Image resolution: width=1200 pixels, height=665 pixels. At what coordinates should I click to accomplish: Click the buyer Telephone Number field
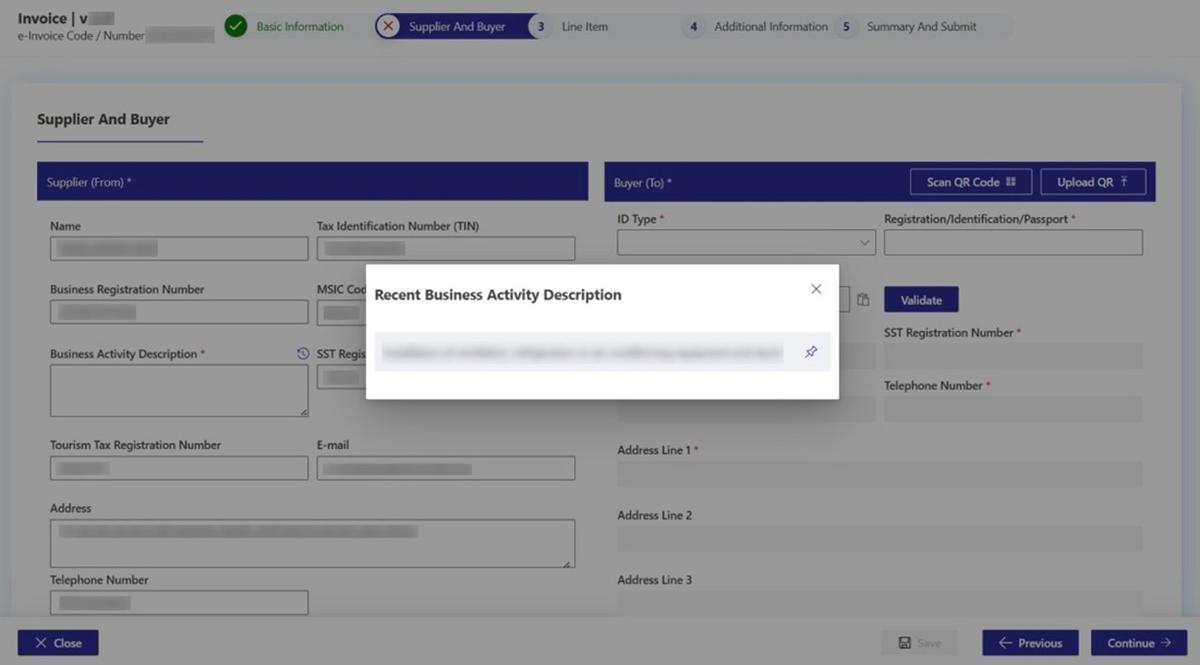pyautogui.click(x=1013, y=409)
